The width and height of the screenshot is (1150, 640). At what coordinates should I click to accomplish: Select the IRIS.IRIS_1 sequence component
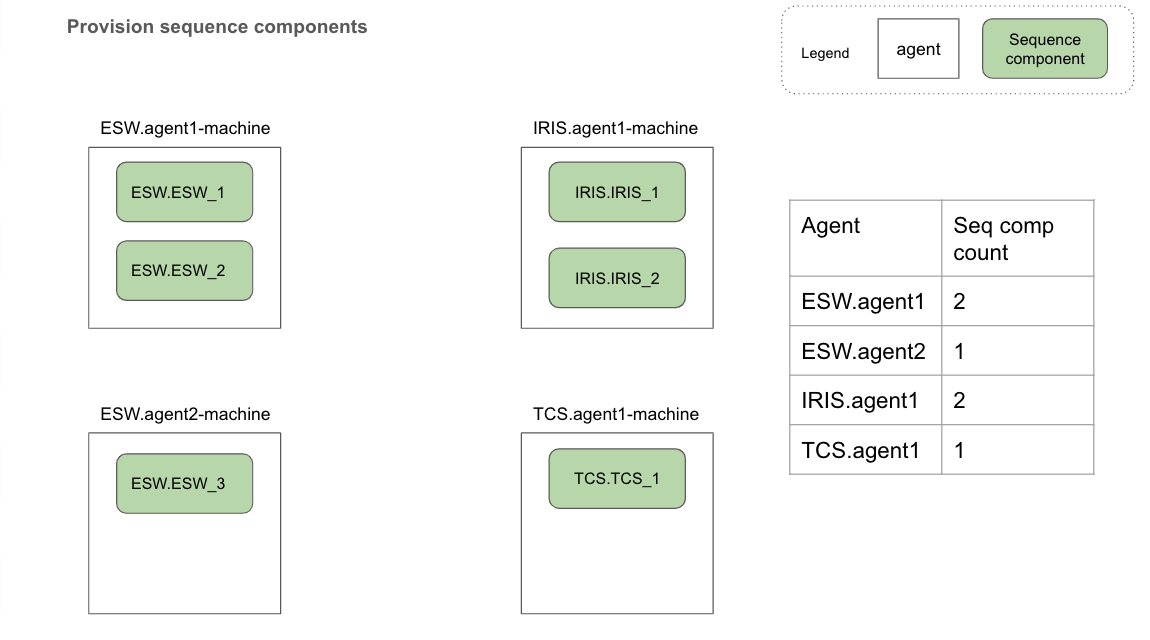pyautogui.click(x=617, y=192)
